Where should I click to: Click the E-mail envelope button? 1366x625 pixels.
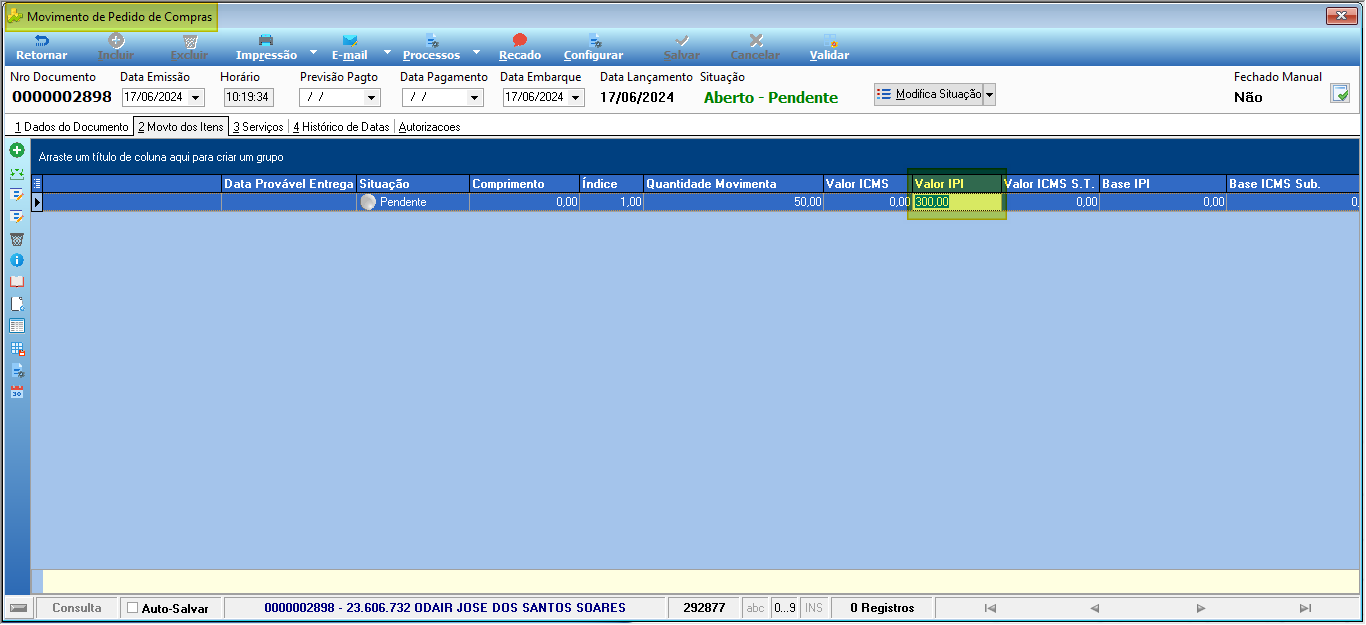[350, 47]
